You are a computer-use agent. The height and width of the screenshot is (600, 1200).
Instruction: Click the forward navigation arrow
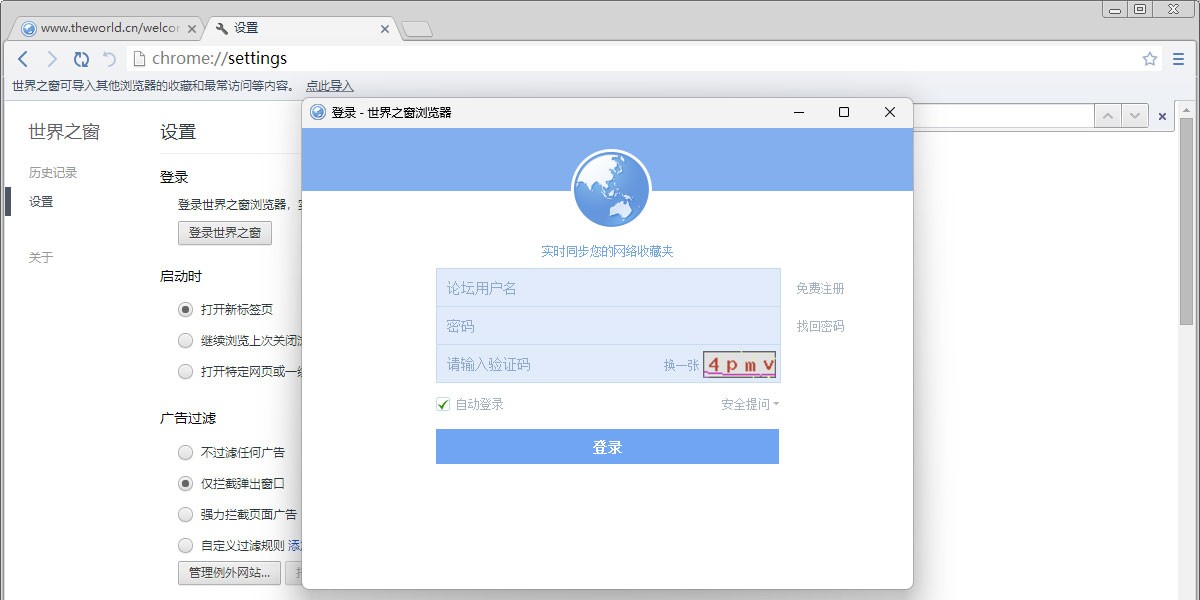click(52, 59)
